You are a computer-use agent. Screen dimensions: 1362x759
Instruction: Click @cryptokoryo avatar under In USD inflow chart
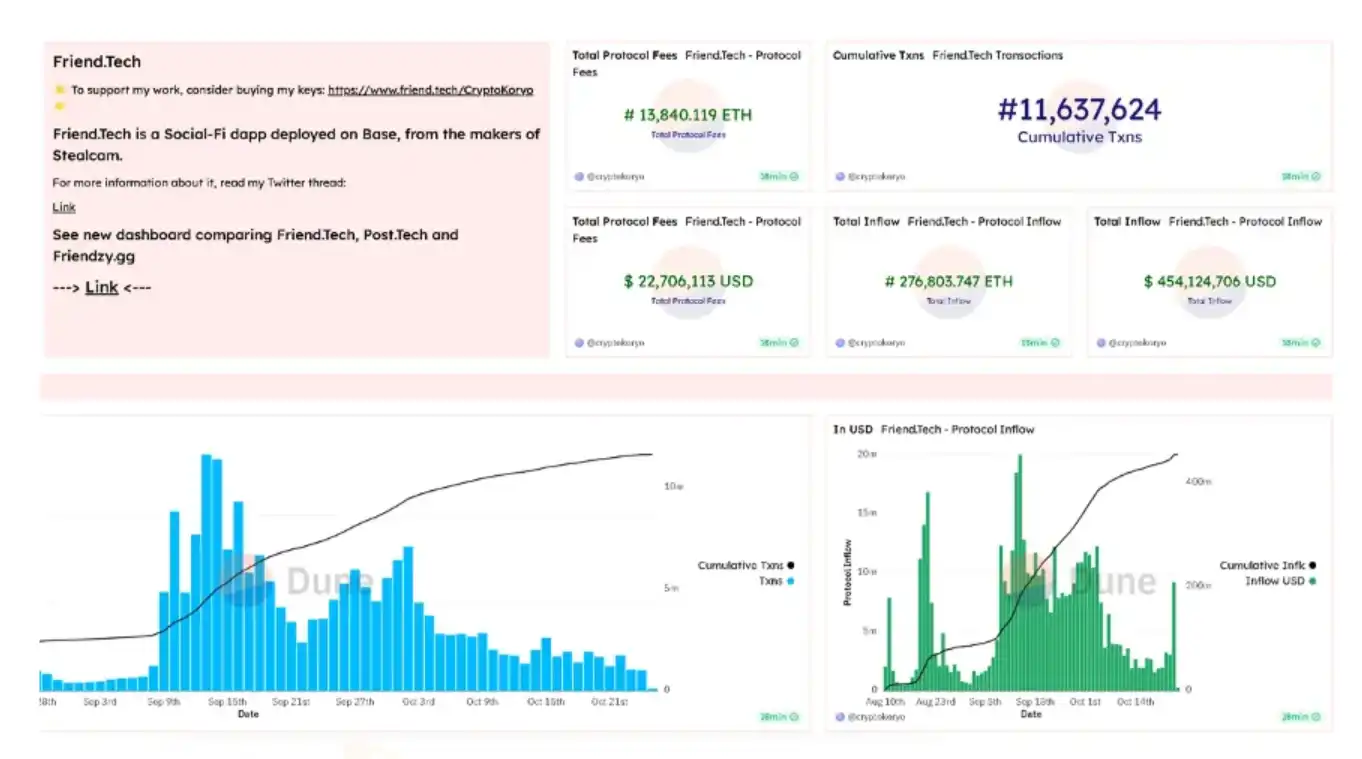(839, 717)
